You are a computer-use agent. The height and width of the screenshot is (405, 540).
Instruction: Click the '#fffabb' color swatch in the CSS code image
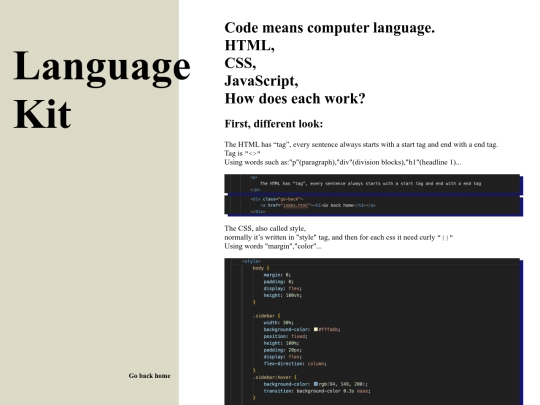(x=316, y=329)
